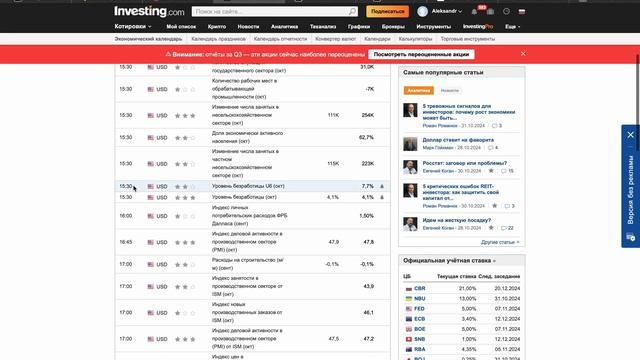Click alert bell for 'Уровень безработицы U6' row
This screenshot has height=360, width=640.
(382, 186)
